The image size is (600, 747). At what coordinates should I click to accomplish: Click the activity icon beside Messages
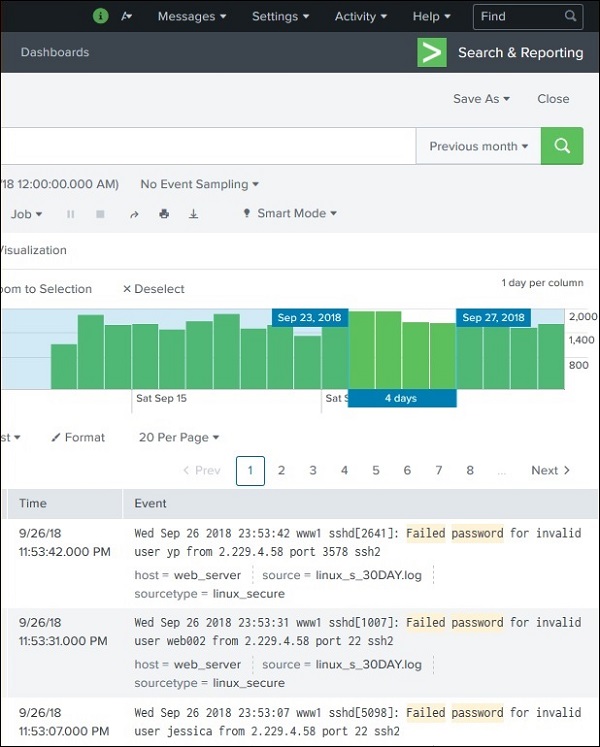(126, 16)
